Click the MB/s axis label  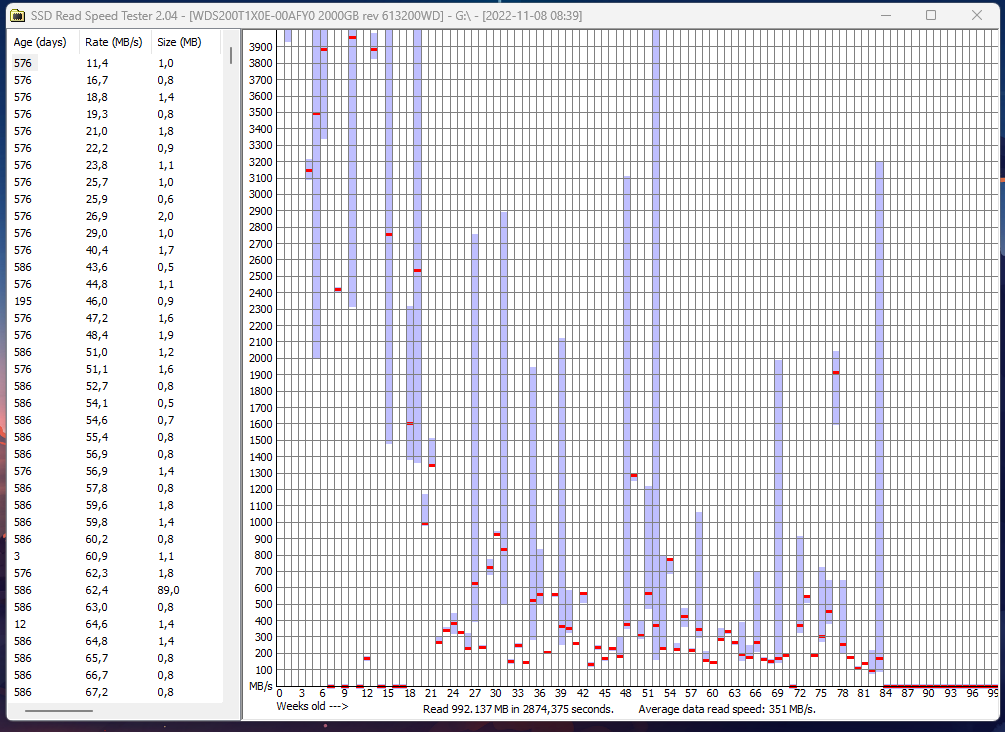pyautogui.click(x=260, y=686)
